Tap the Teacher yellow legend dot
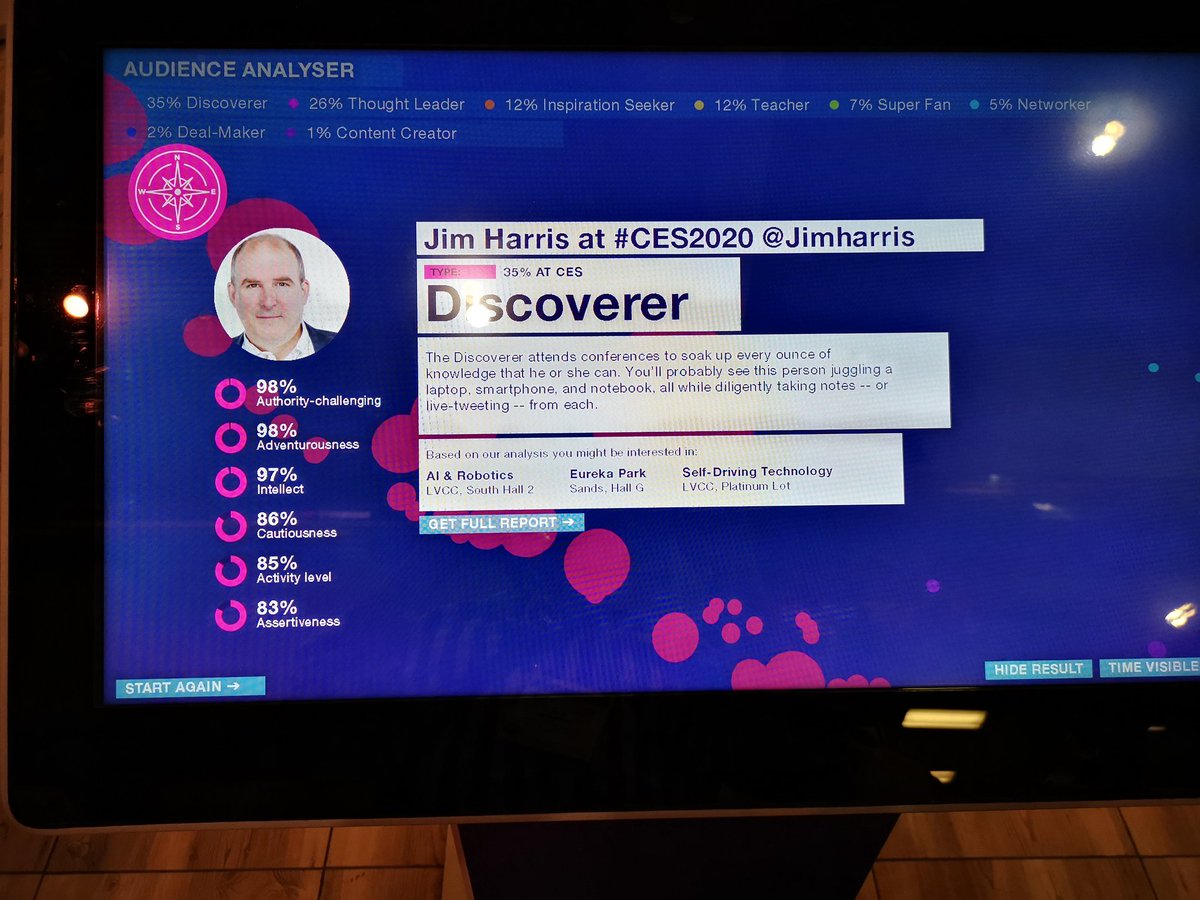Image resolution: width=1200 pixels, height=900 pixels. (x=699, y=105)
